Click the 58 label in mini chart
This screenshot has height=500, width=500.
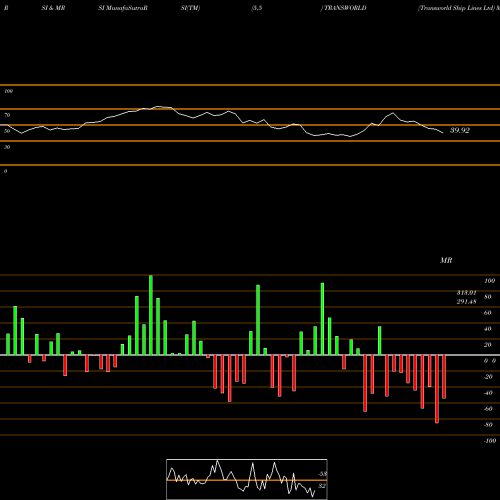pos(322,474)
